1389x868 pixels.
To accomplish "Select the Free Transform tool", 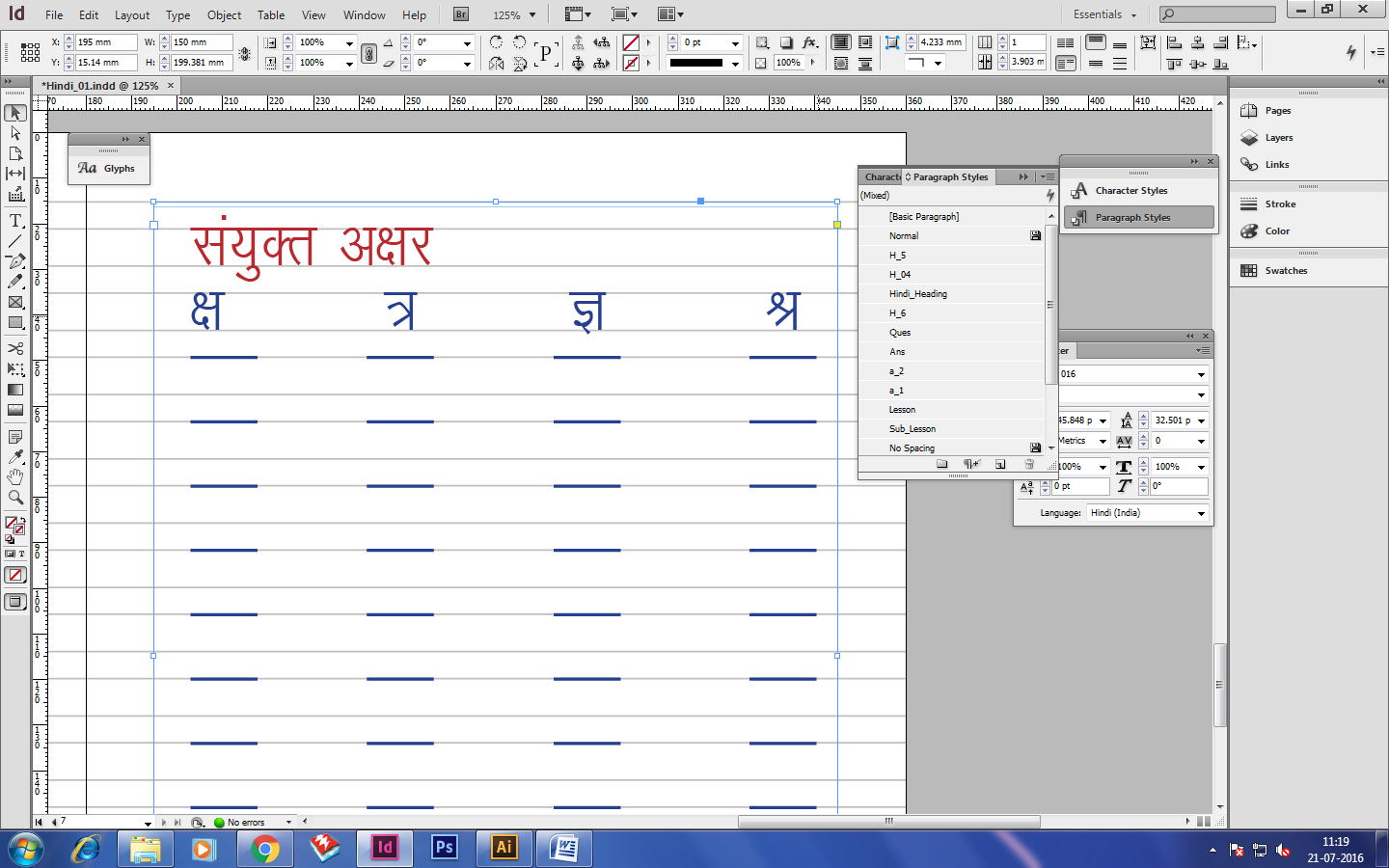I will pos(15,369).
